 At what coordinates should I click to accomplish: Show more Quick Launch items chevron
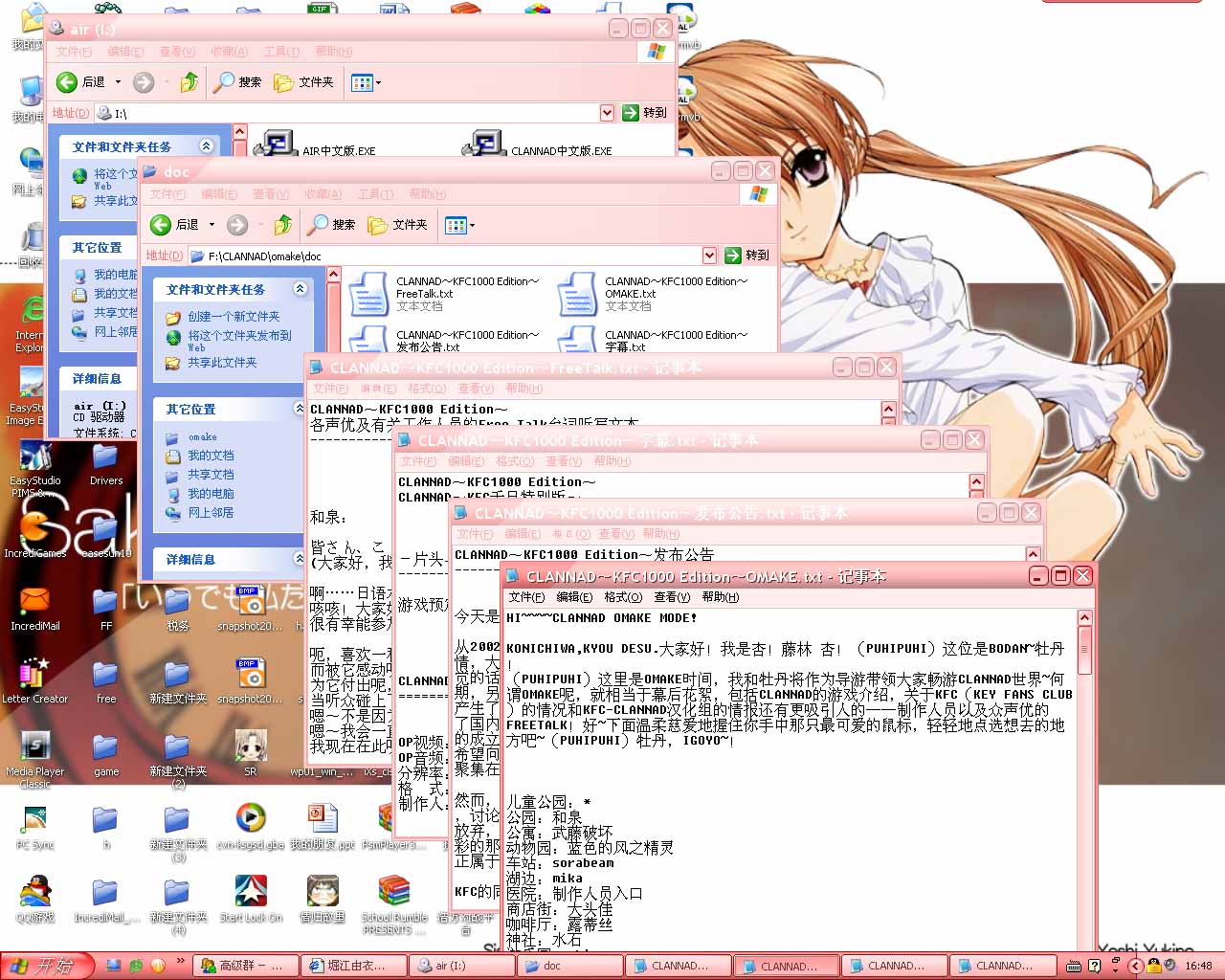[x=181, y=962]
